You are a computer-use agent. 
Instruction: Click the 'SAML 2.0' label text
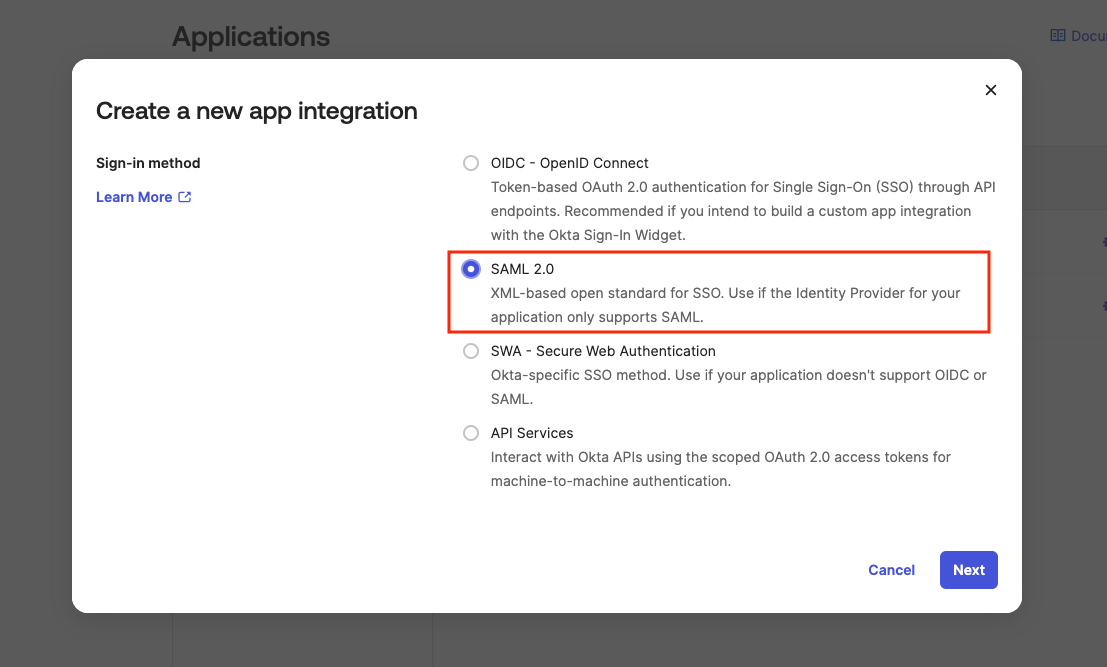(522, 269)
